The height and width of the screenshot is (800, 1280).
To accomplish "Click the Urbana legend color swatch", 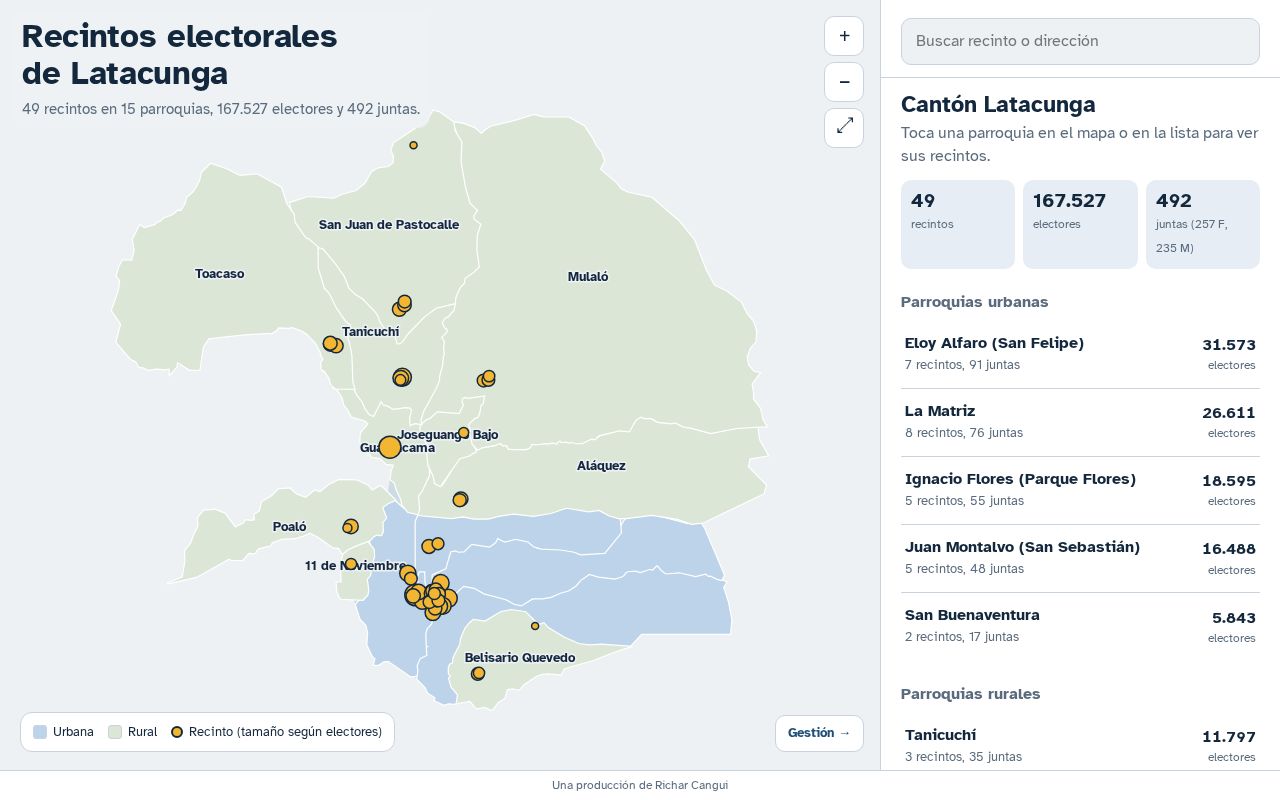I will click(40, 732).
